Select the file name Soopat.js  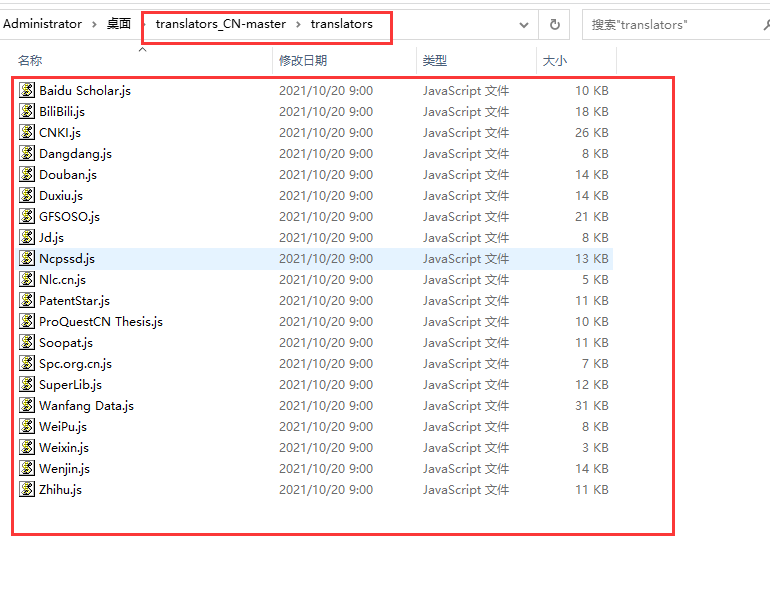[x=66, y=342]
